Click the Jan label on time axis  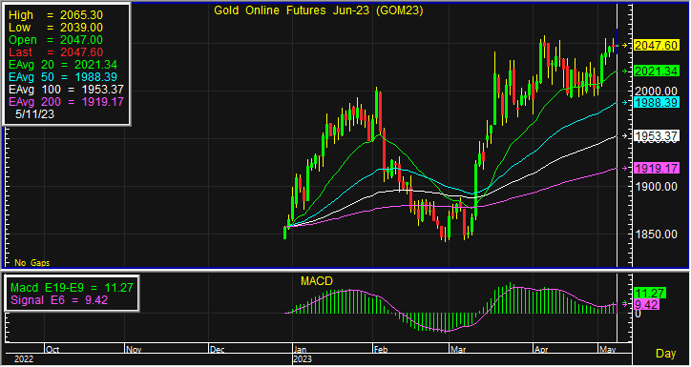pos(301,349)
